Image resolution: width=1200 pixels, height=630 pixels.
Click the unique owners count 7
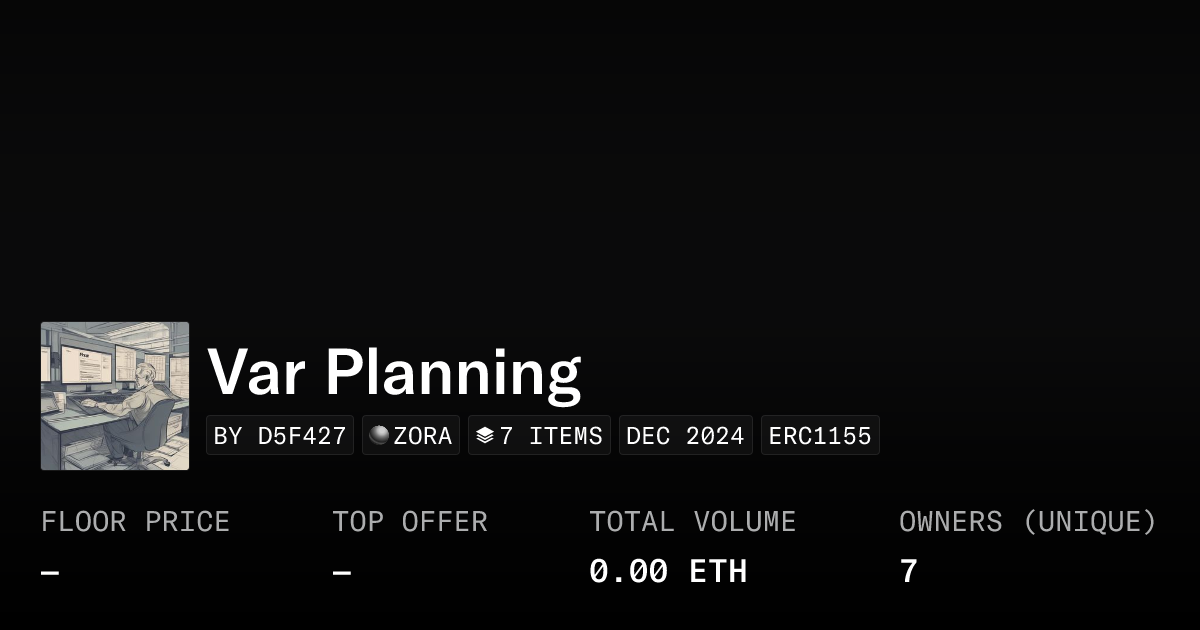[x=908, y=572]
